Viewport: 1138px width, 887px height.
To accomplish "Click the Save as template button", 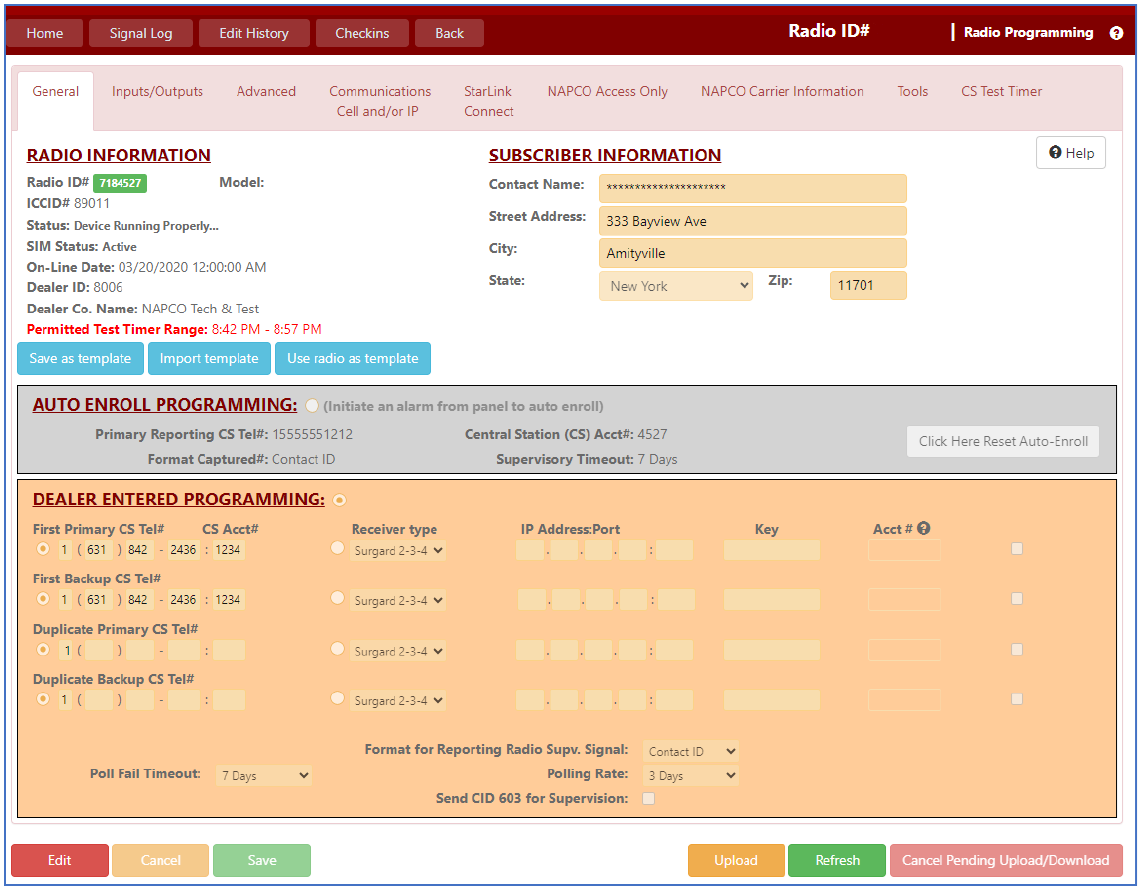I will pos(80,358).
